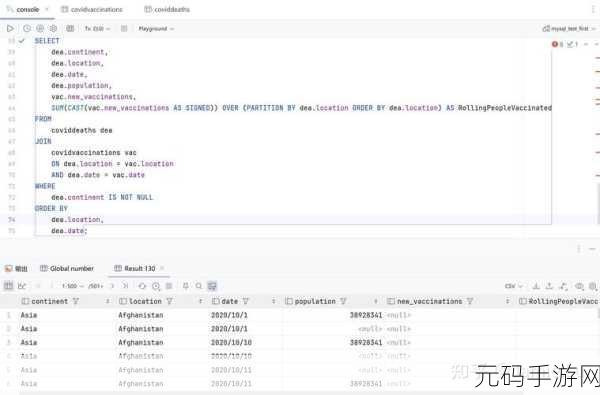Click the auto-refresh timer icon in results toolbar
Screen dimensions: 600x395
(x=156, y=286)
